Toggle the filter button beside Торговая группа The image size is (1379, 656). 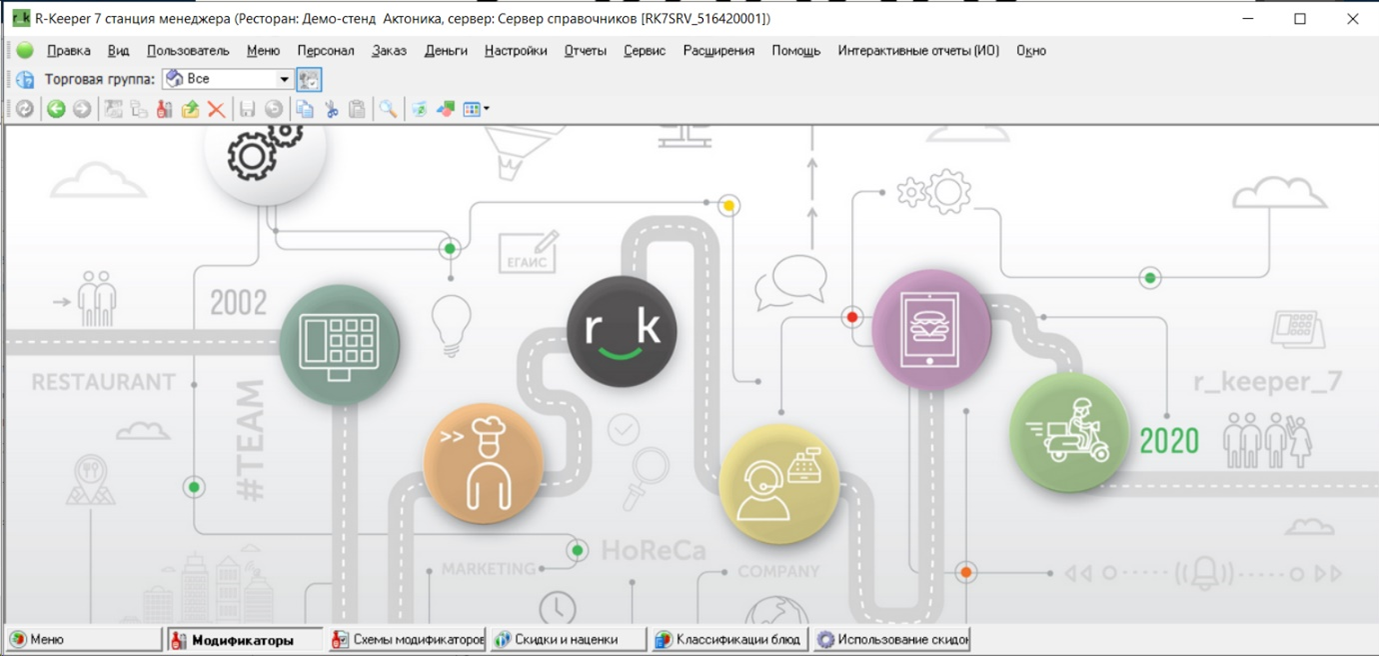(x=309, y=79)
